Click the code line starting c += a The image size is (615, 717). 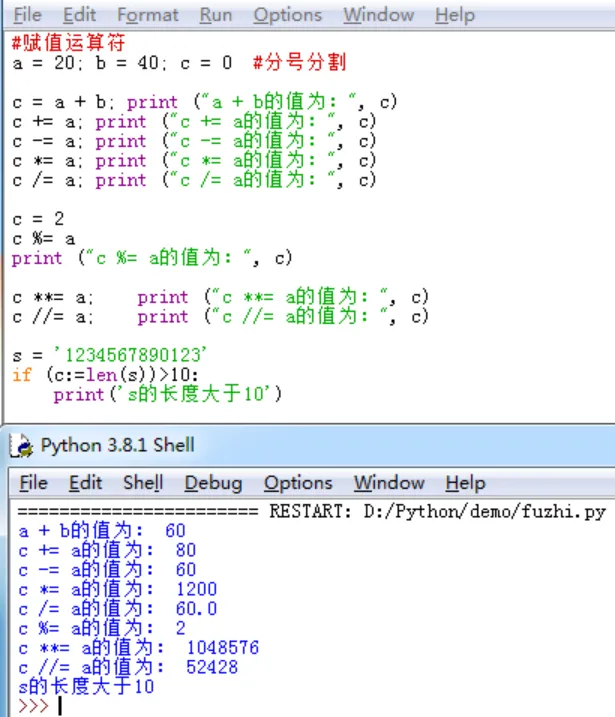[194, 122]
